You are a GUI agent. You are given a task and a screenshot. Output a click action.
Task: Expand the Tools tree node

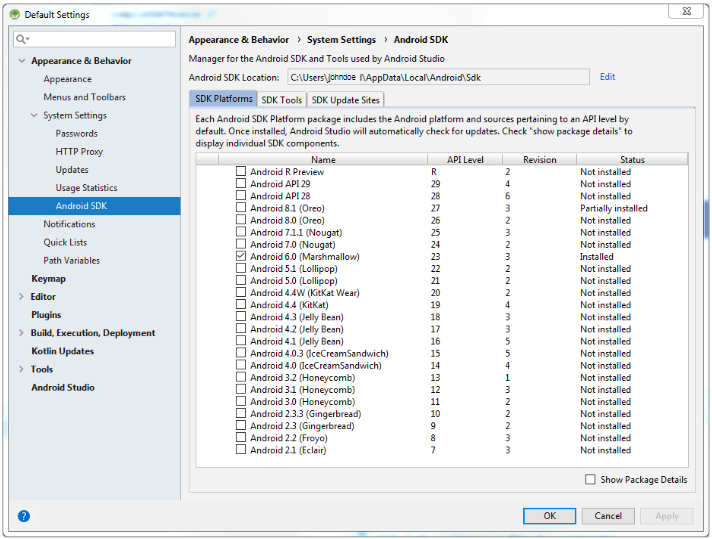pos(21,369)
